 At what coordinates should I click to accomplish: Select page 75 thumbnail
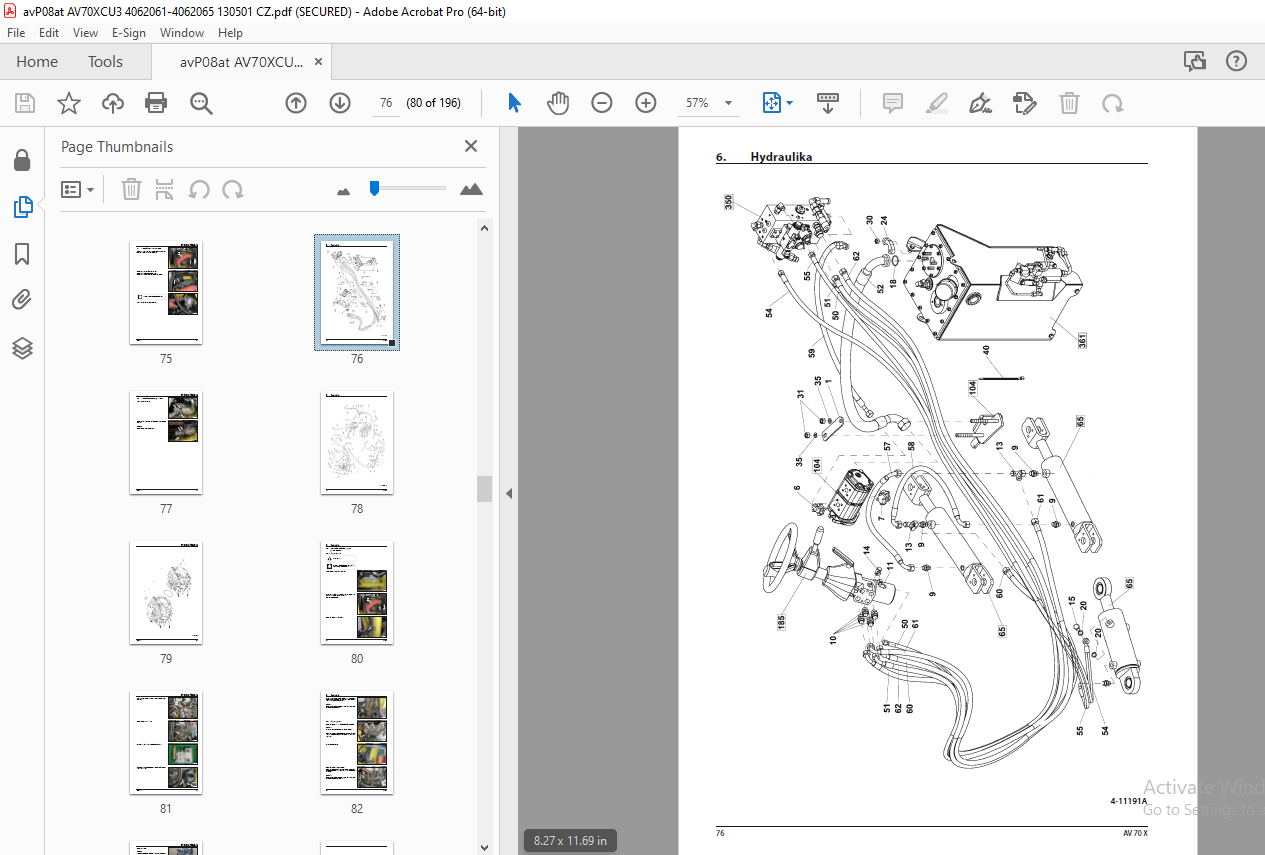click(x=166, y=292)
